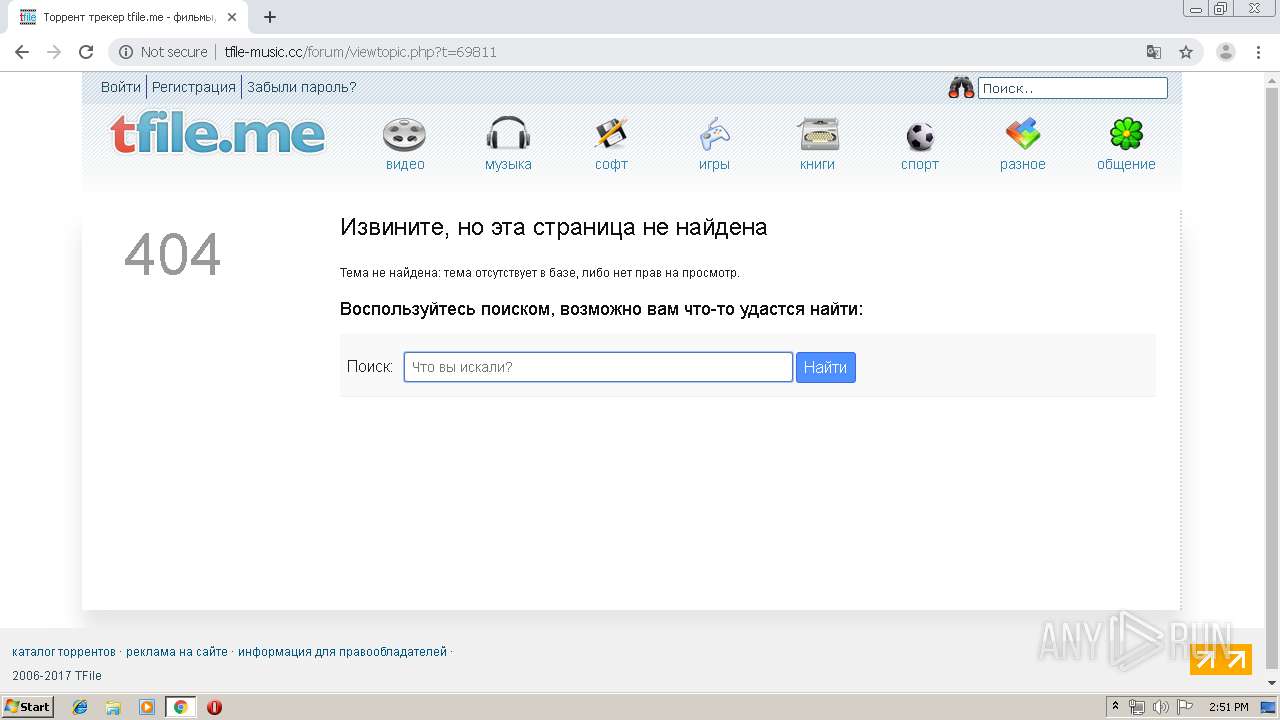
Task: Select the Торрент трекер tfile.me tab
Action: [x=128, y=17]
